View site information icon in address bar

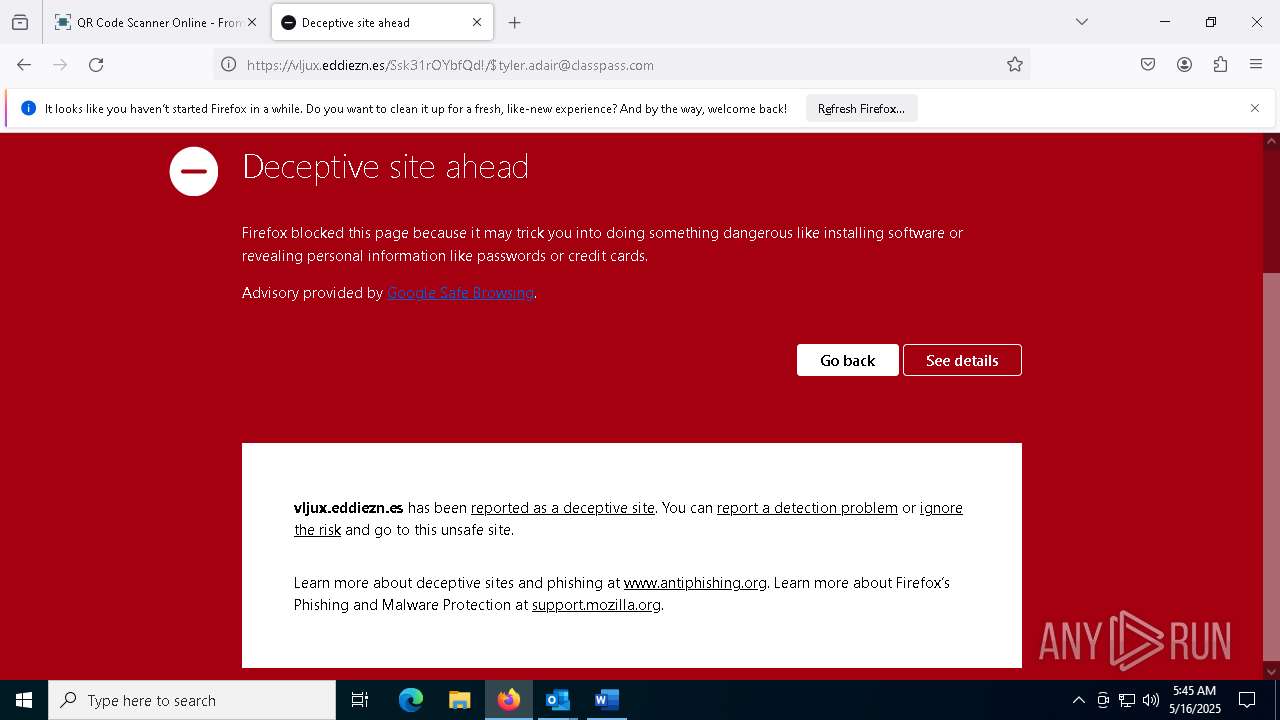pyautogui.click(x=229, y=65)
